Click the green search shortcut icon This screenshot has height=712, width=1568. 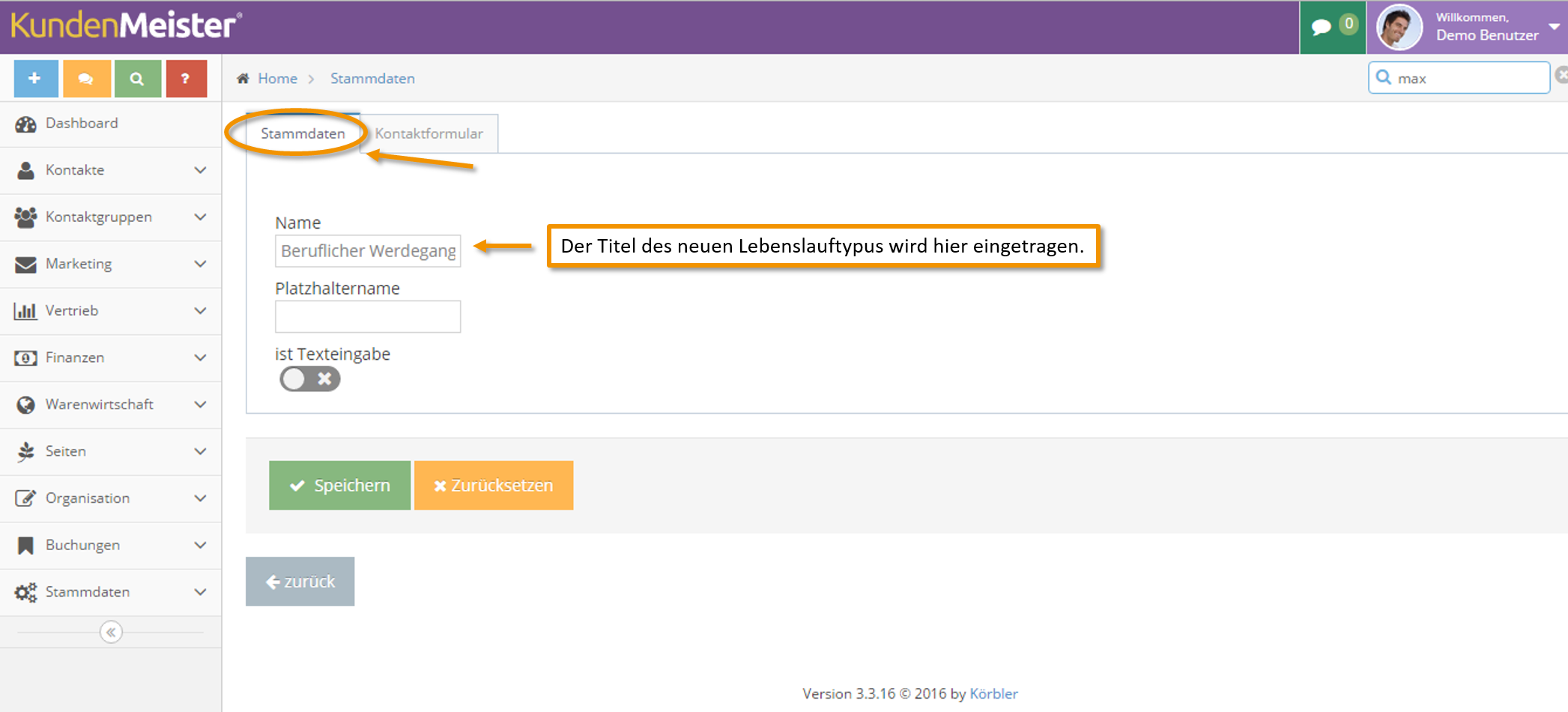point(137,79)
